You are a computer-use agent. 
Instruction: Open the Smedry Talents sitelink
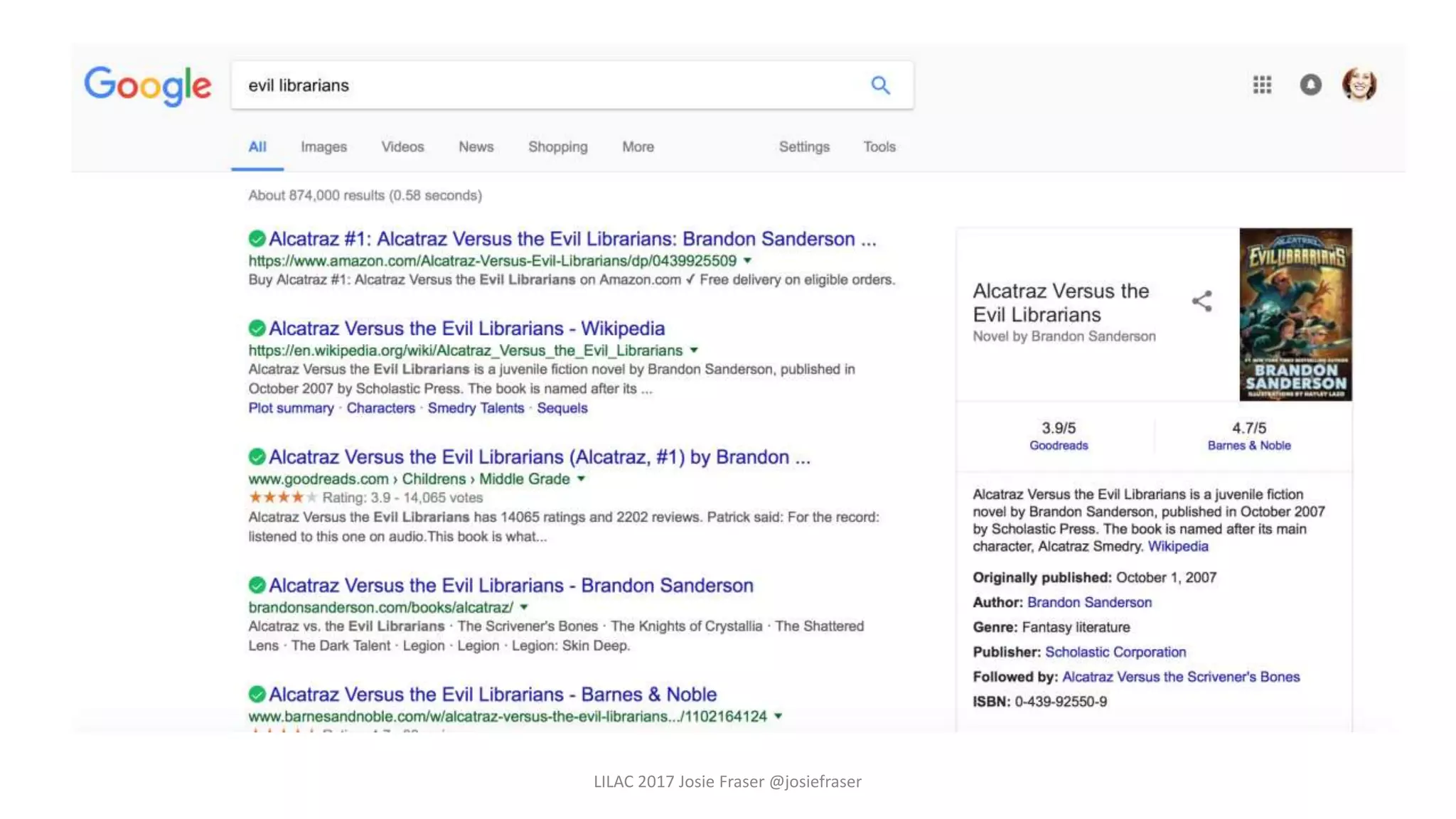(x=475, y=408)
